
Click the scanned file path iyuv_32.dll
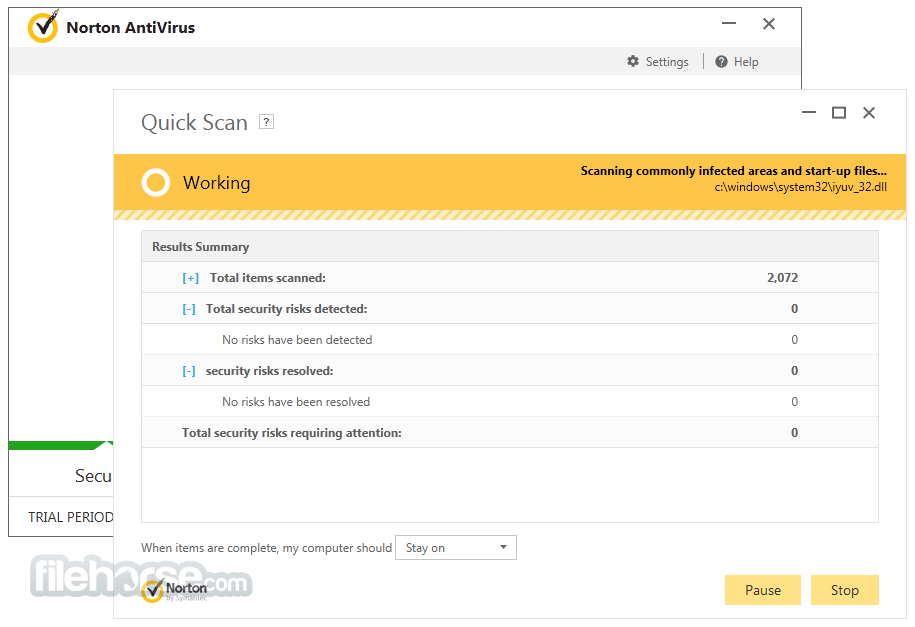801,187
